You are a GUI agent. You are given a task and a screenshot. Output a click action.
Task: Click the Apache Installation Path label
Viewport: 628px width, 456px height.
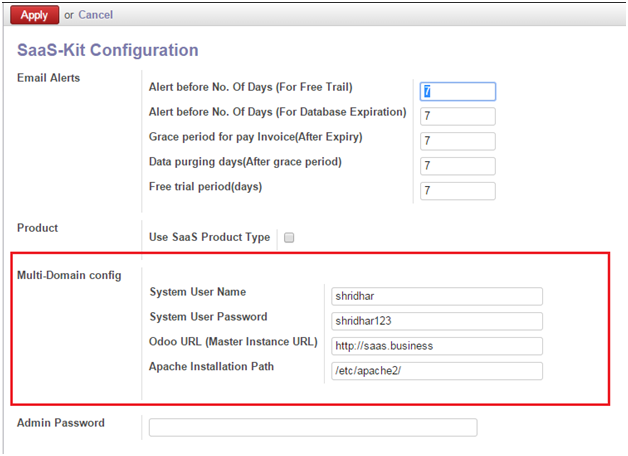pyautogui.click(x=211, y=366)
